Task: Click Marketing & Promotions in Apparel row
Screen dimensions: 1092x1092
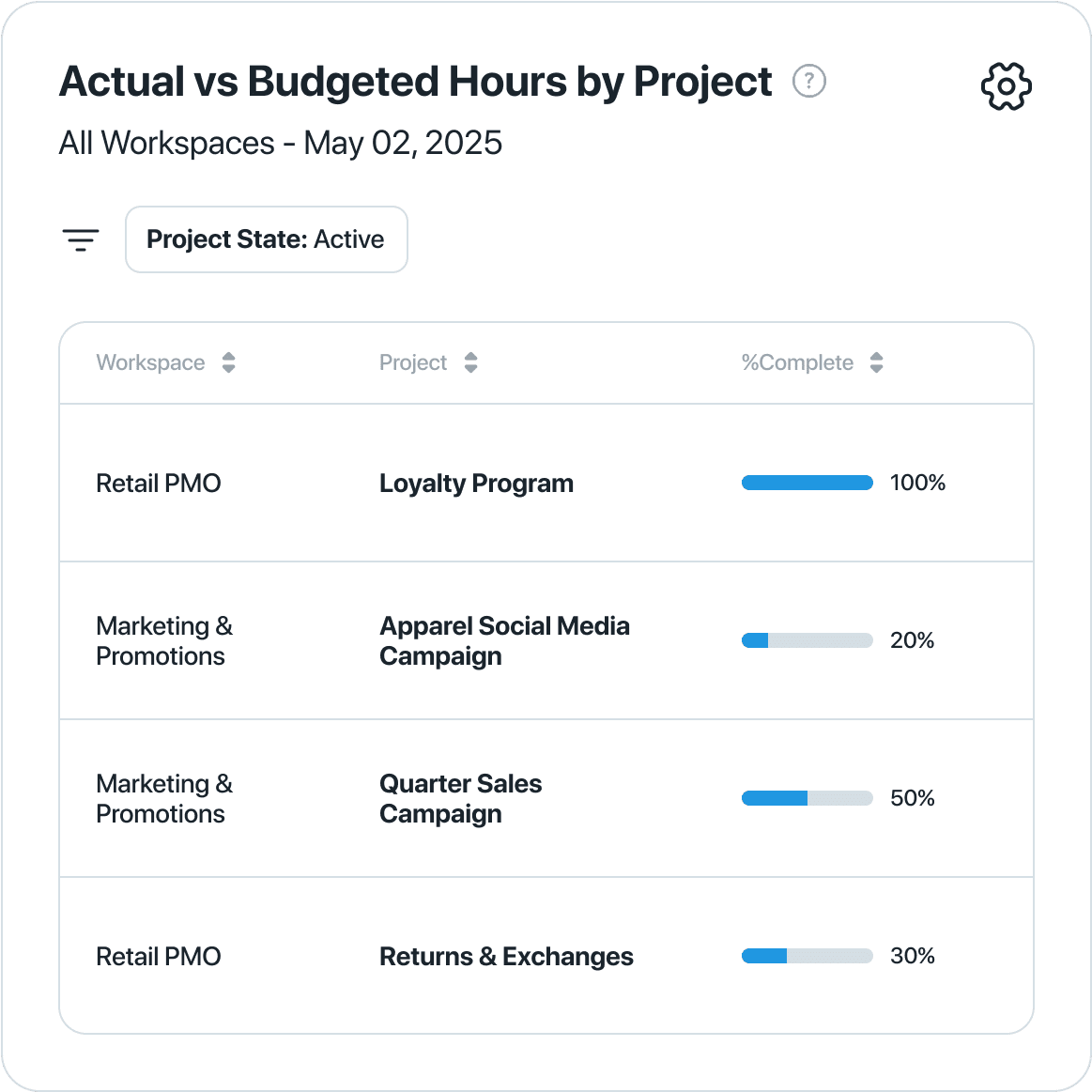Action: pos(164,640)
